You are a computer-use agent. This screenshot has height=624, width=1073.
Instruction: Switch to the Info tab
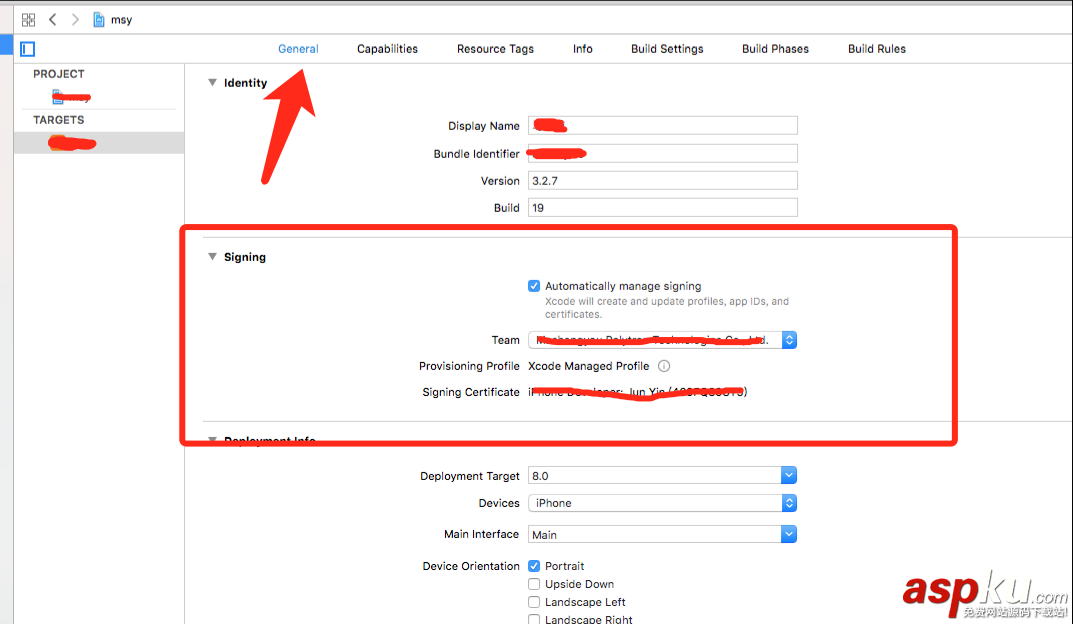[x=583, y=49]
